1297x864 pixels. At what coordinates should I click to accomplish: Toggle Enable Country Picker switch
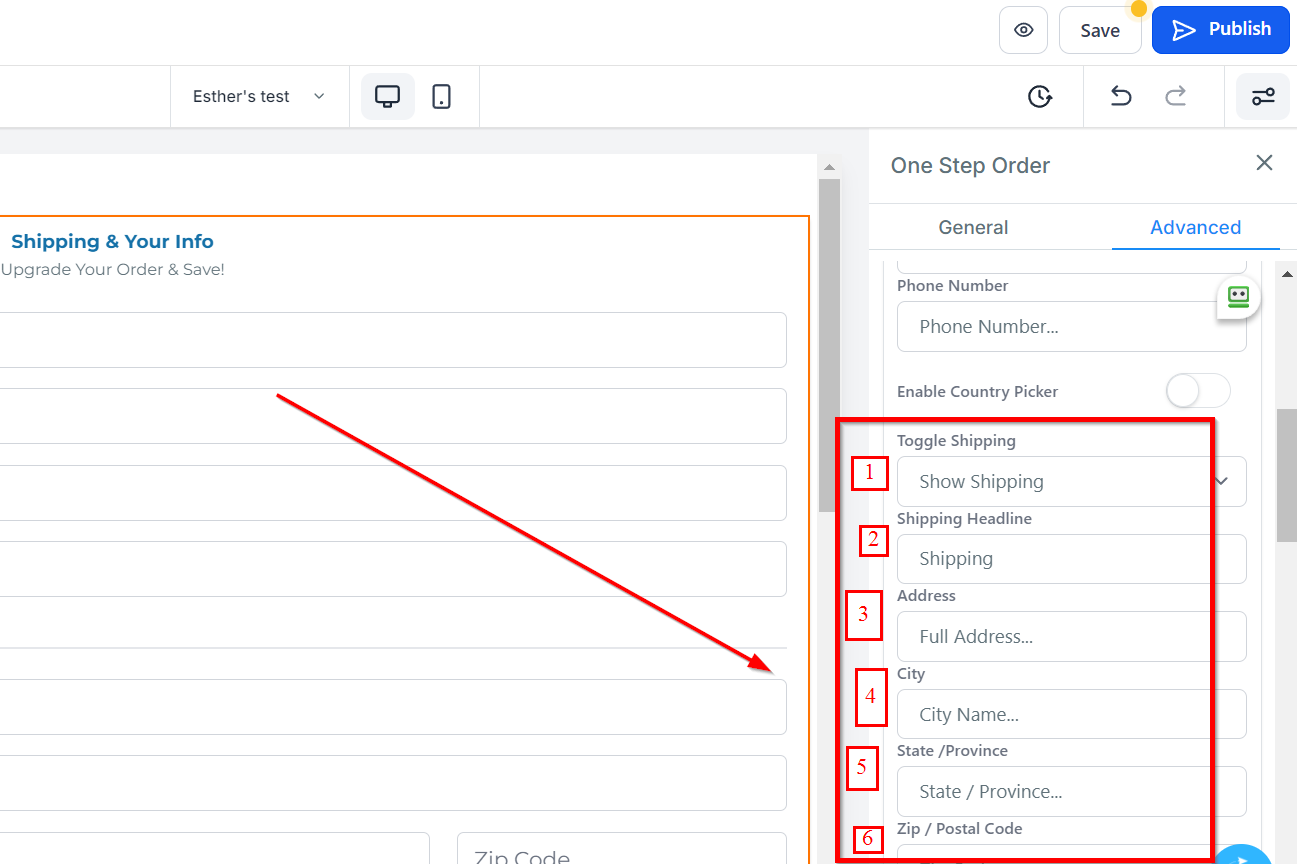coord(1198,391)
